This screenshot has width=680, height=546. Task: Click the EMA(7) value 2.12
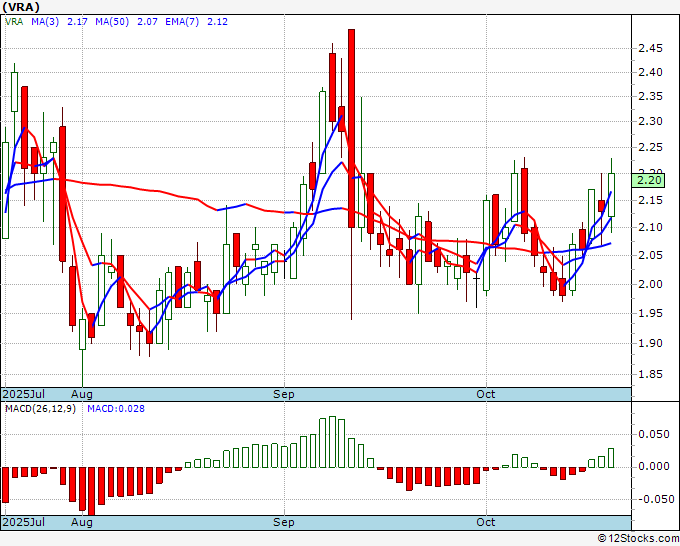[217, 22]
